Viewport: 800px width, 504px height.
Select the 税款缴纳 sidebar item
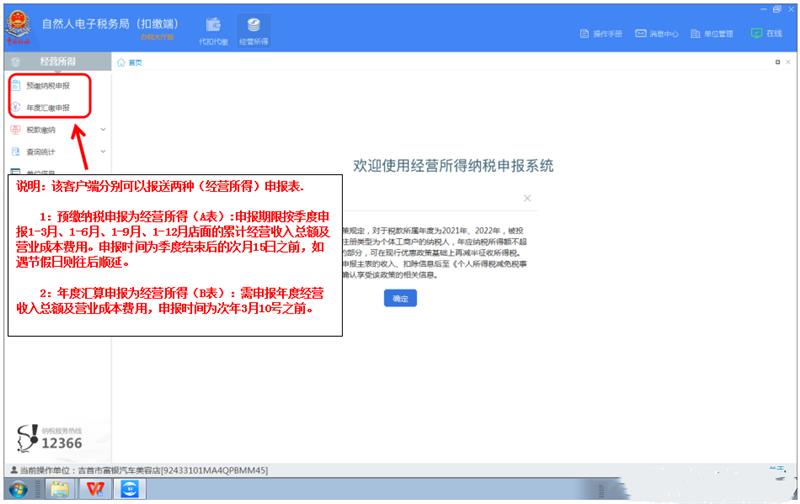(41, 130)
